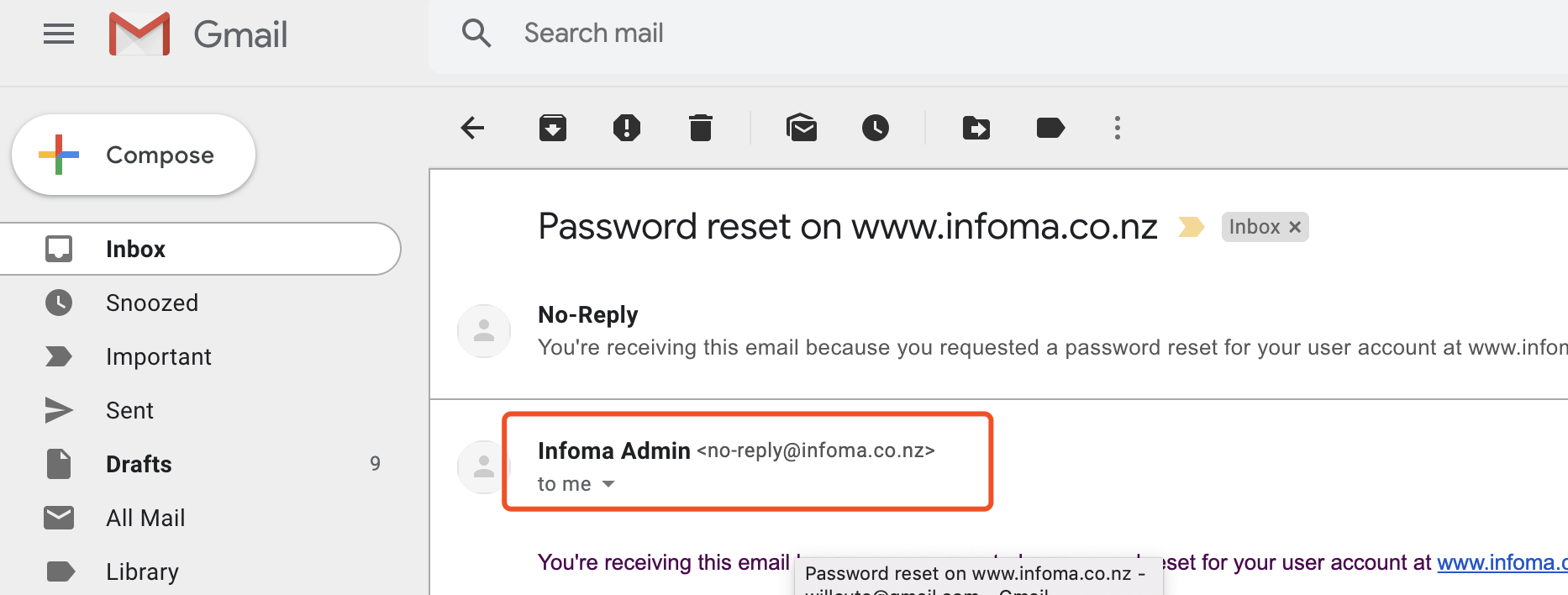Mark the email as unread
The width and height of the screenshot is (1568, 595).
tap(802, 128)
